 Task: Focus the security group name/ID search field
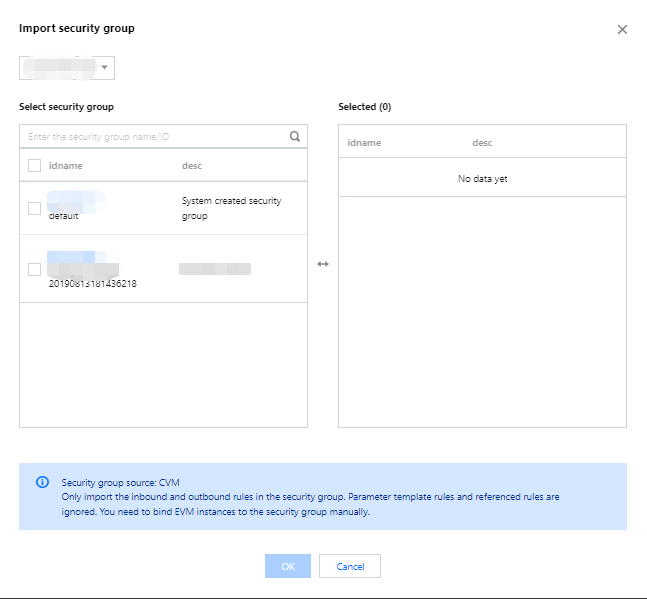[x=155, y=137]
